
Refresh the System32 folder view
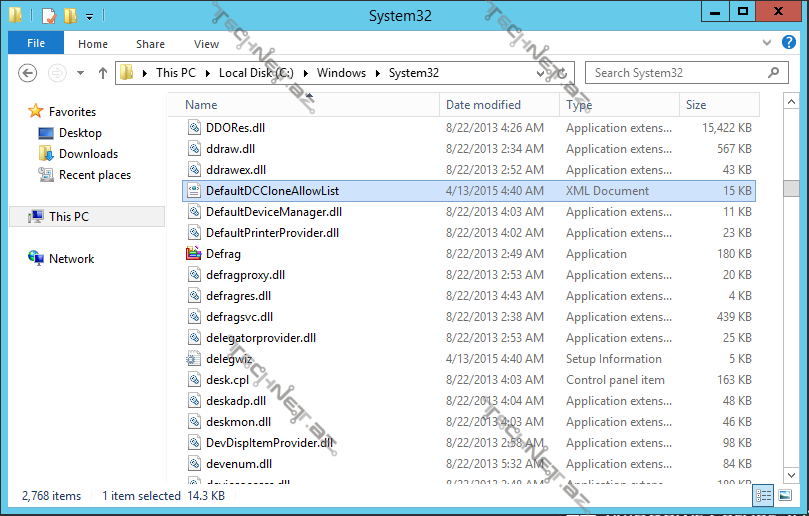click(562, 73)
